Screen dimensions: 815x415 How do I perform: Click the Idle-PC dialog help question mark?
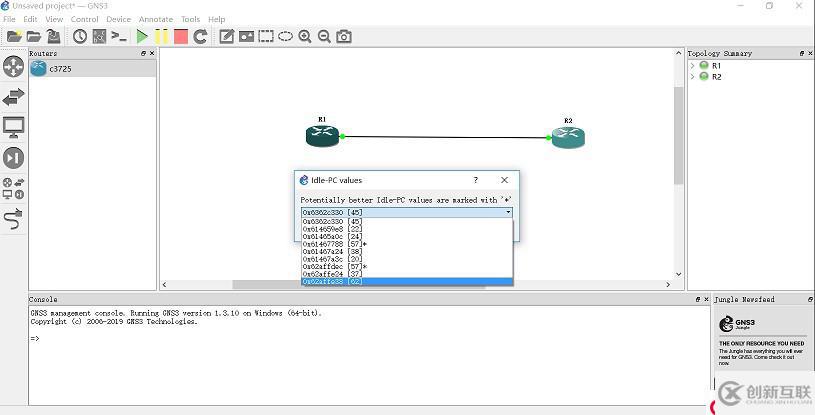click(476, 180)
